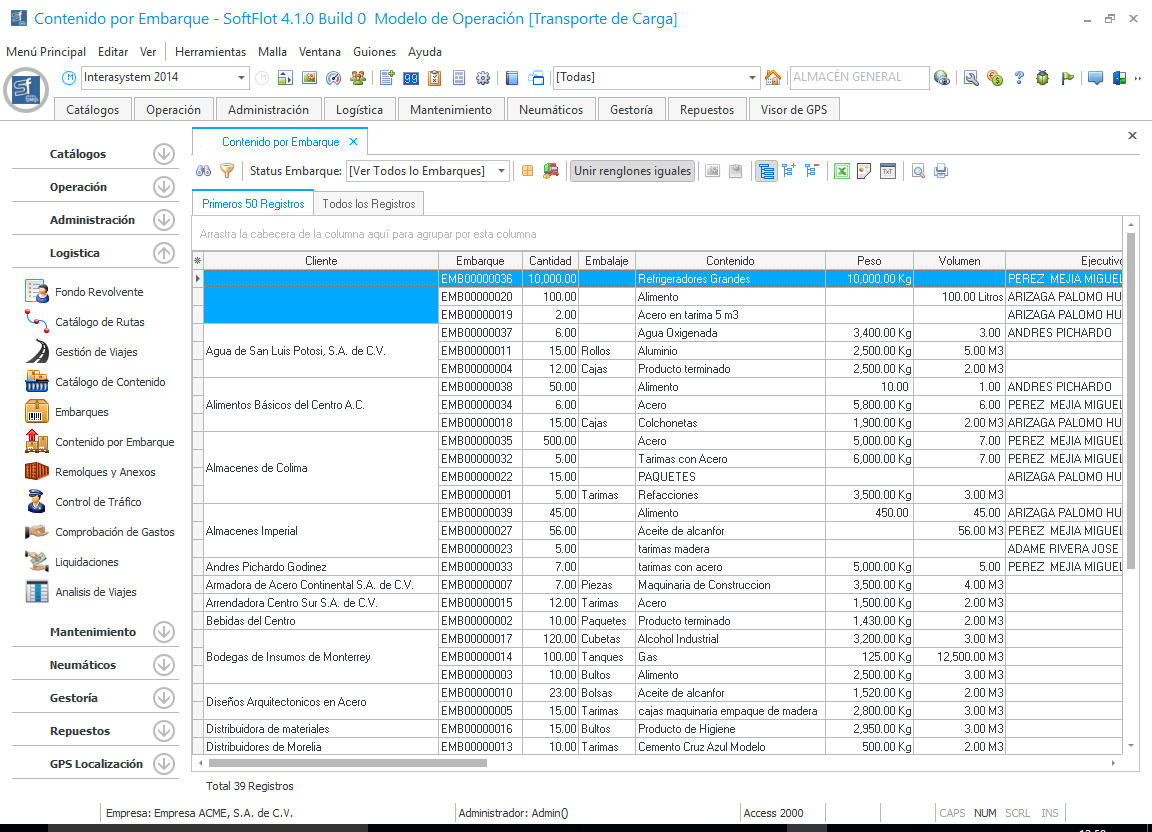The height and width of the screenshot is (832, 1152).
Task: Toggle Unir renglones iguales button
Action: 632,171
